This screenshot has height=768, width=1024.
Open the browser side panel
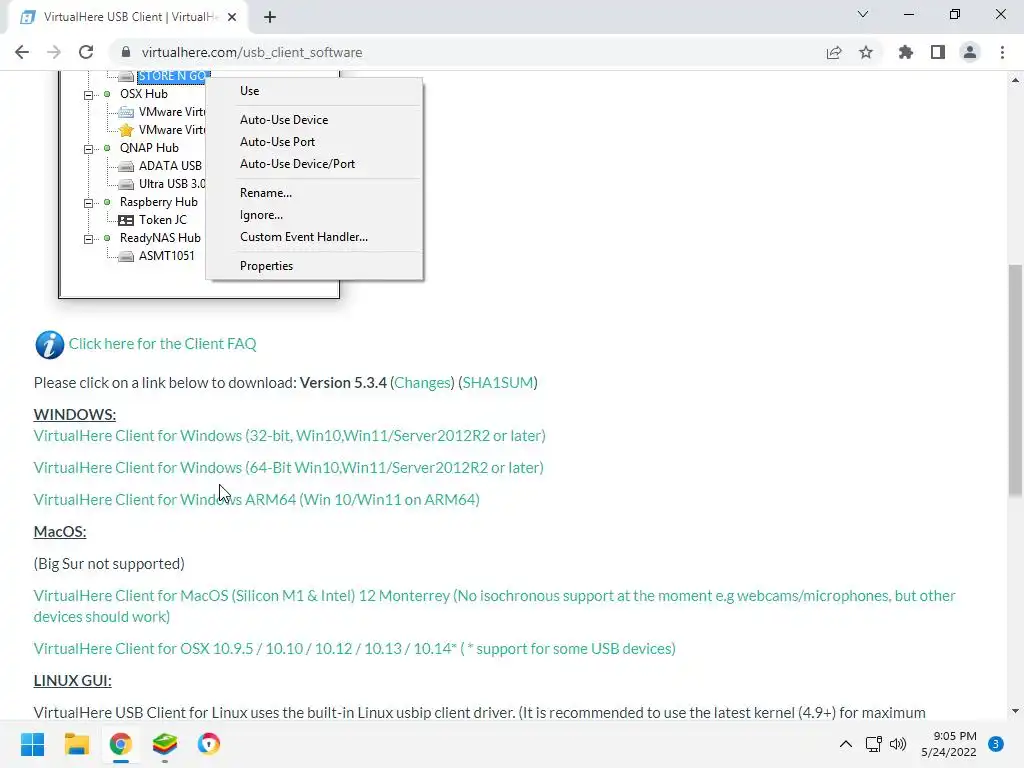pyautogui.click(x=938, y=52)
